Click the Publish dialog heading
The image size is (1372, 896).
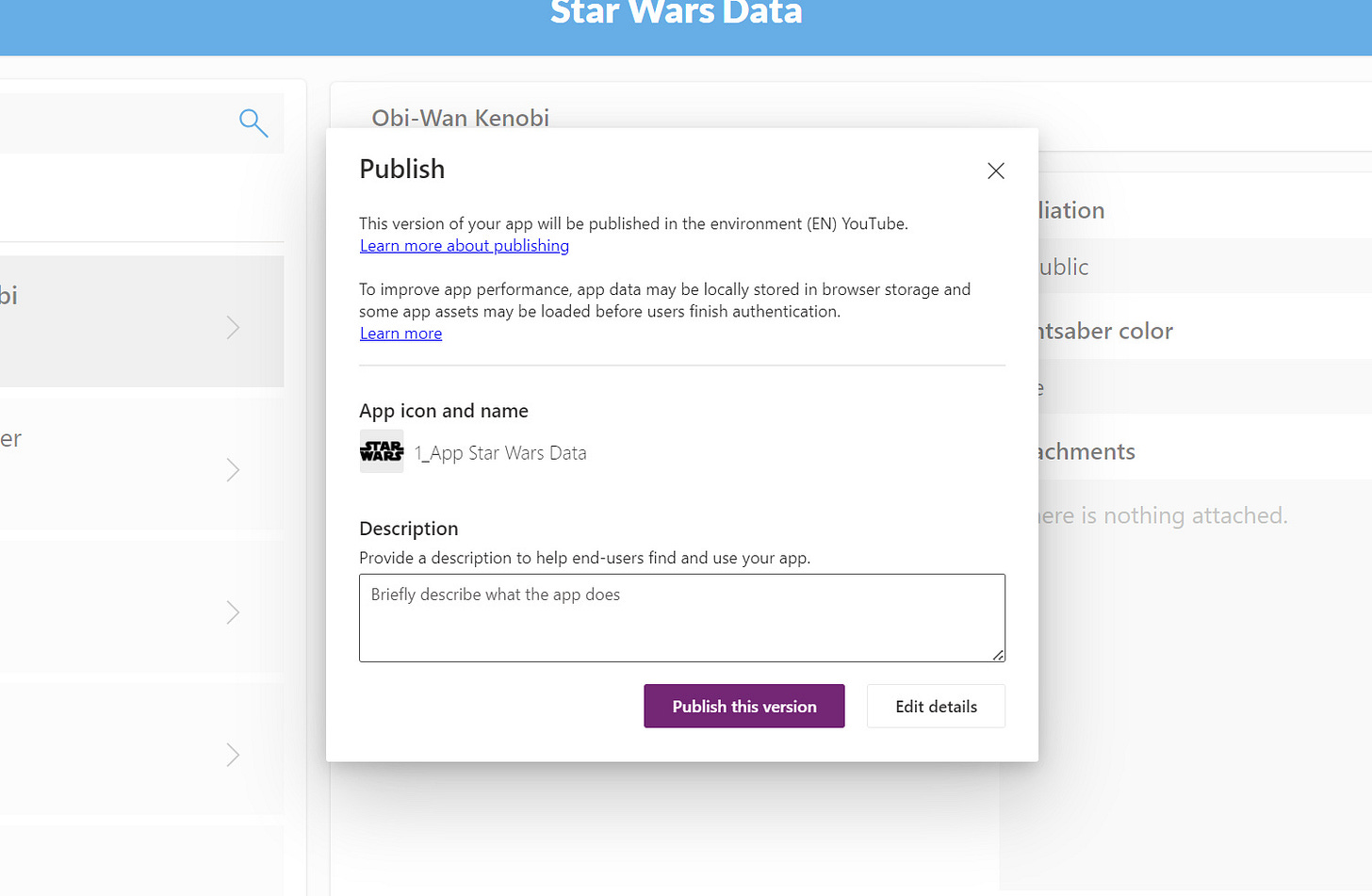coord(401,169)
